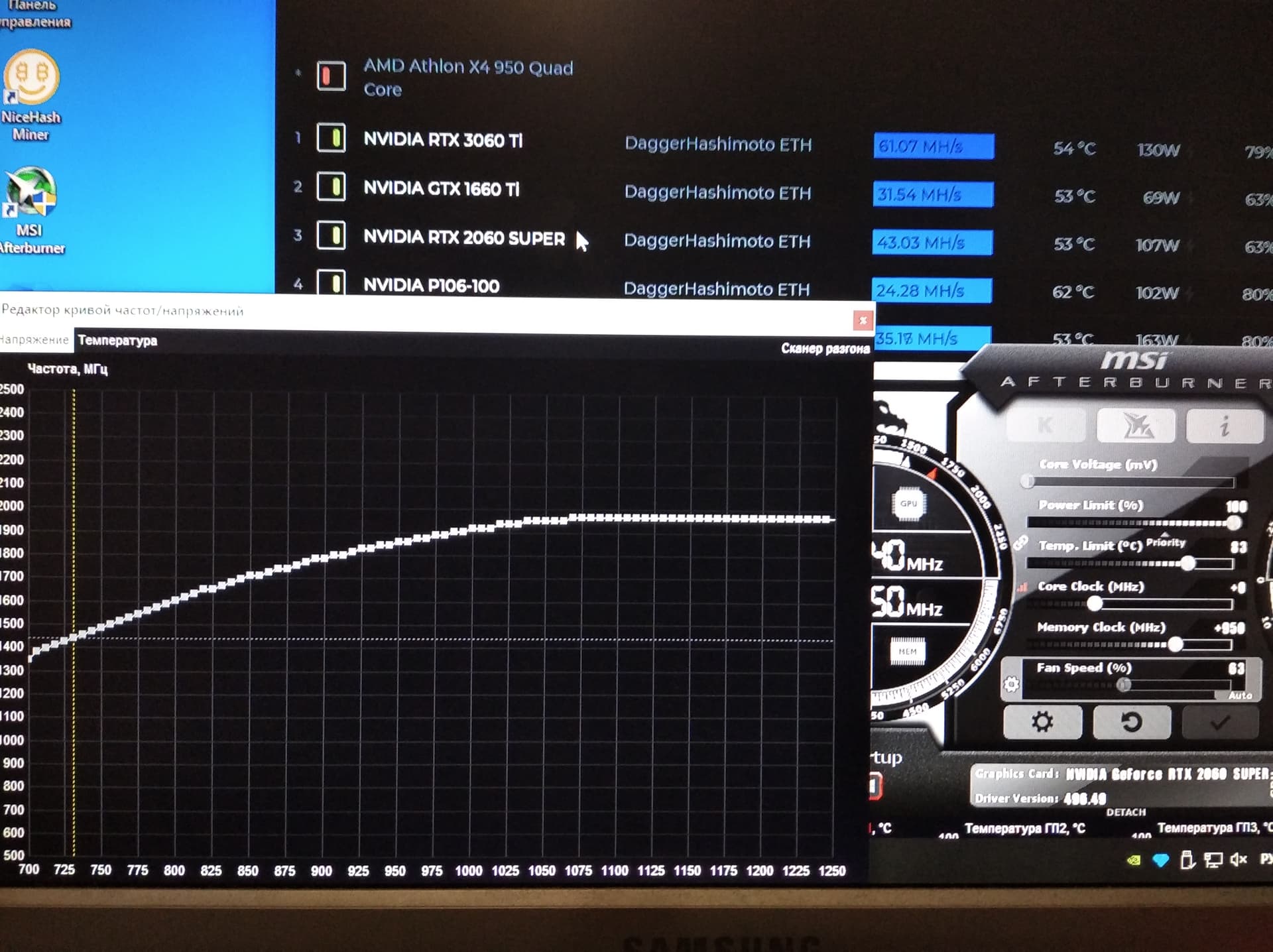Click the Temp. Limit (°C) slider

click(x=1130, y=564)
